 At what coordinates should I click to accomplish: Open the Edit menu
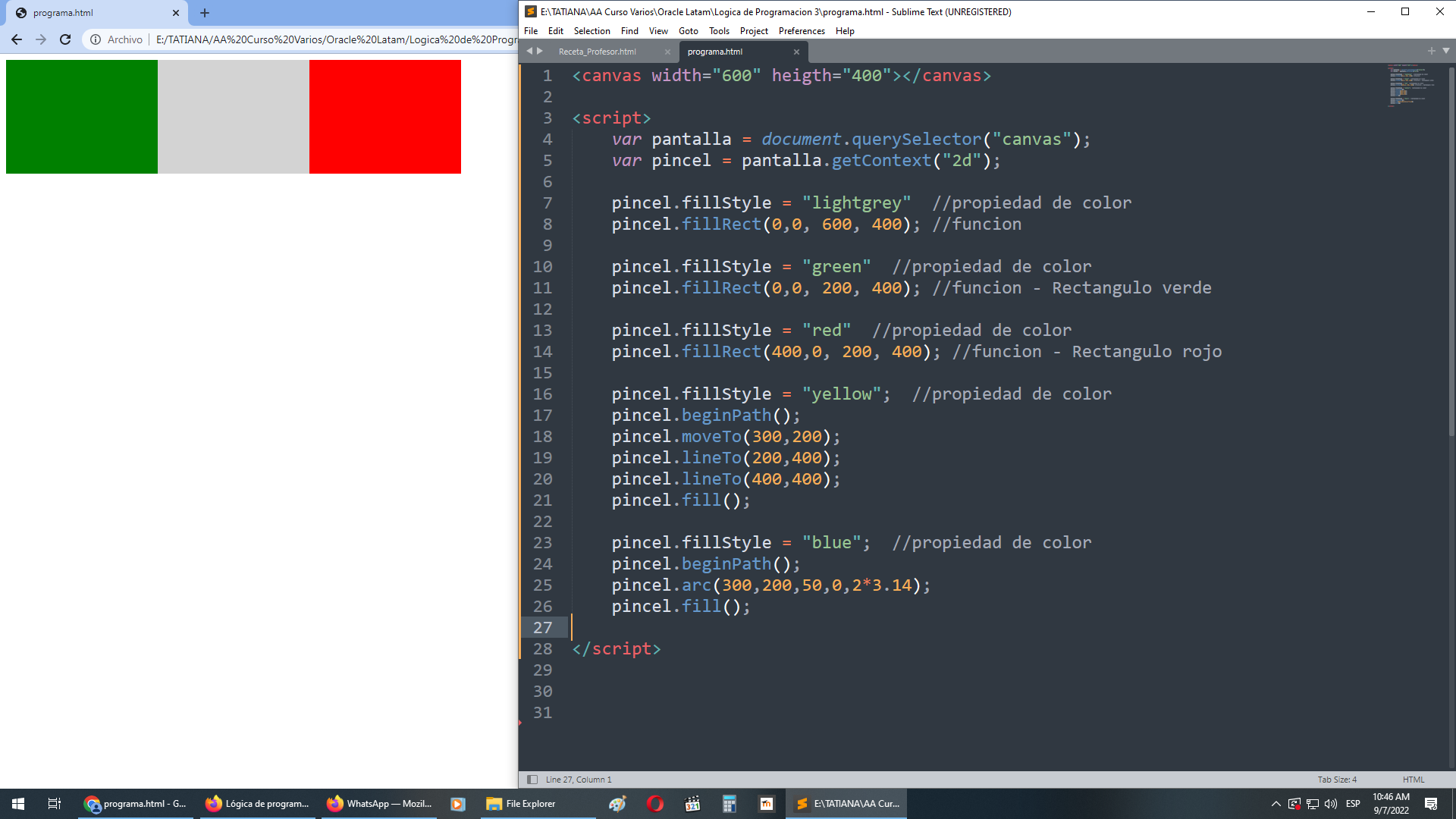click(x=556, y=31)
